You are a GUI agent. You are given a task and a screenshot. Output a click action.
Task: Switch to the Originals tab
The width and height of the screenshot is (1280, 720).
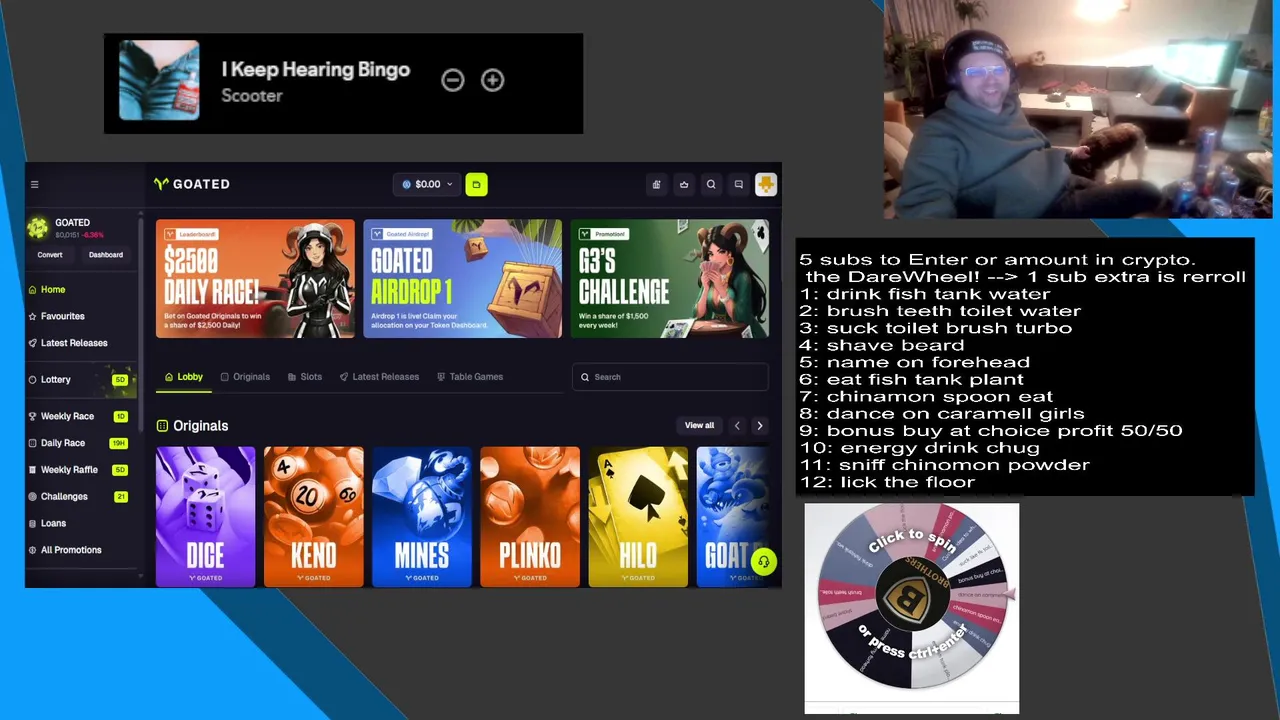tap(245, 377)
